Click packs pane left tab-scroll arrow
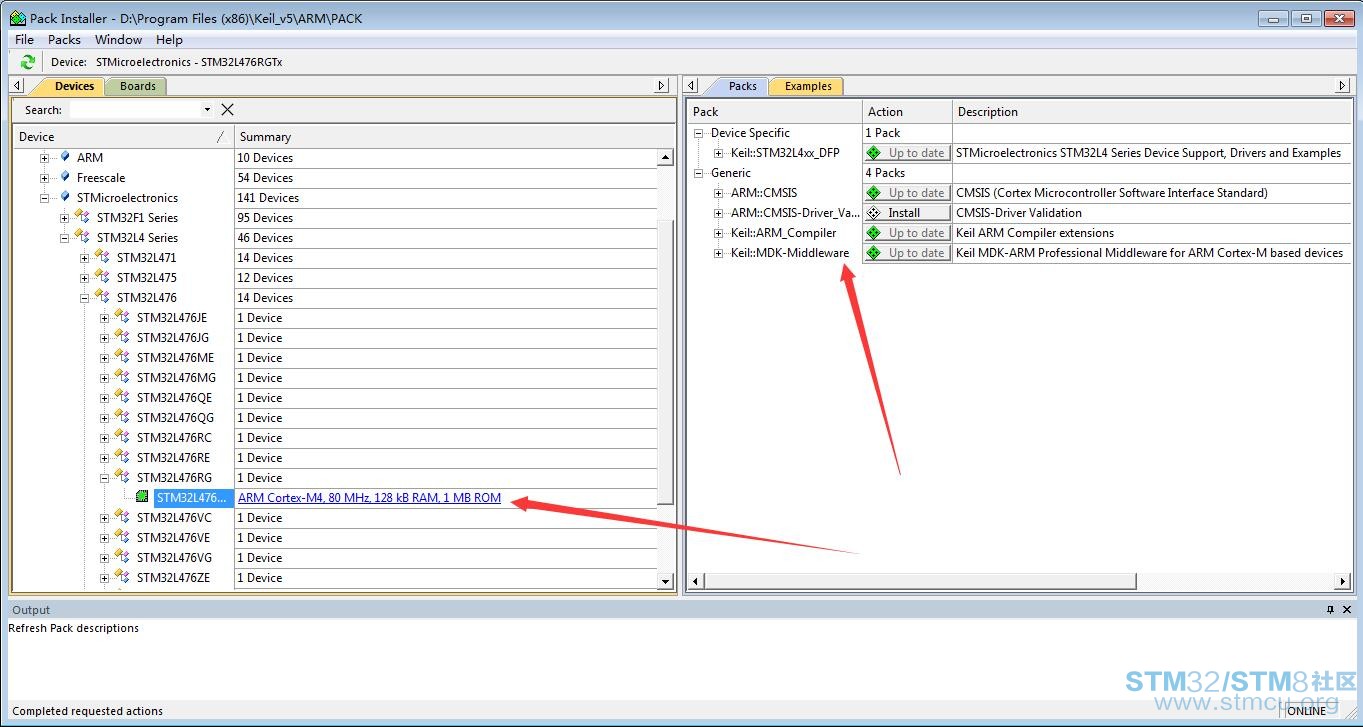 [692, 86]
